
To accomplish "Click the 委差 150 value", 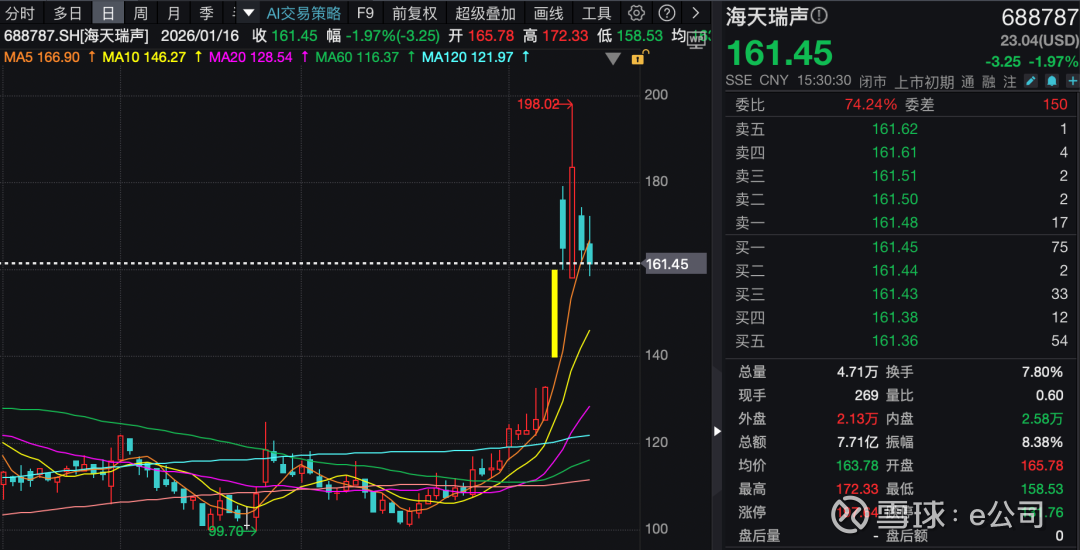I will pos(1056,105).
